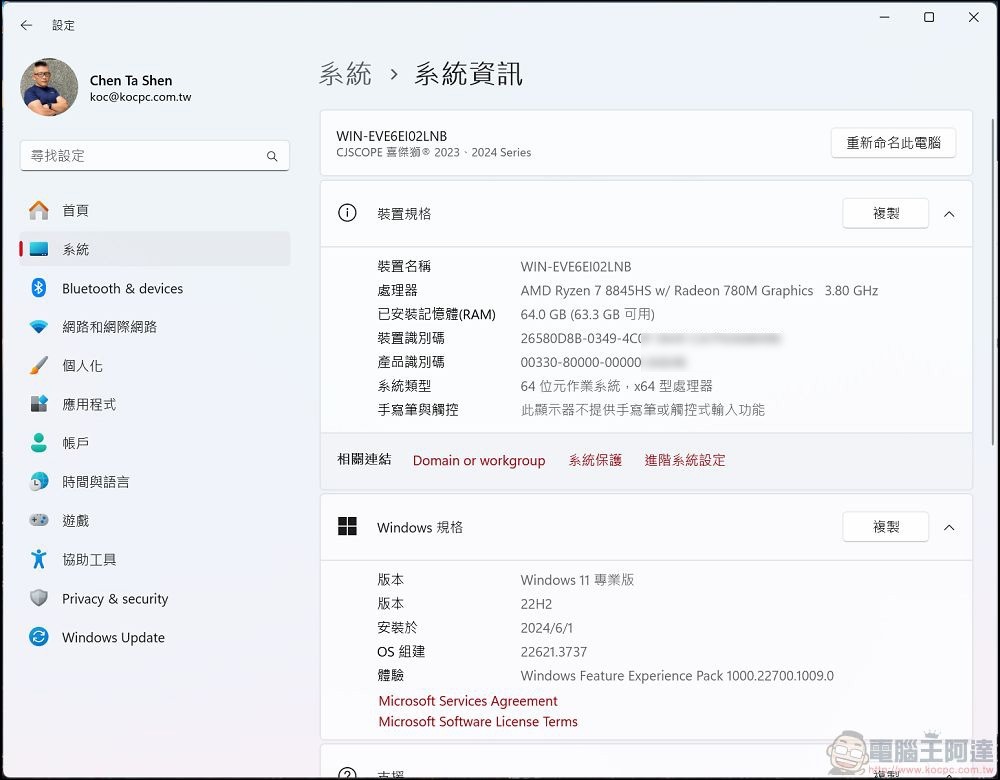The height and width of the screenshot is (780, 1000).
Task: Click the Bluetooth icon in sidebar
Action: click(x=39, y=288)
